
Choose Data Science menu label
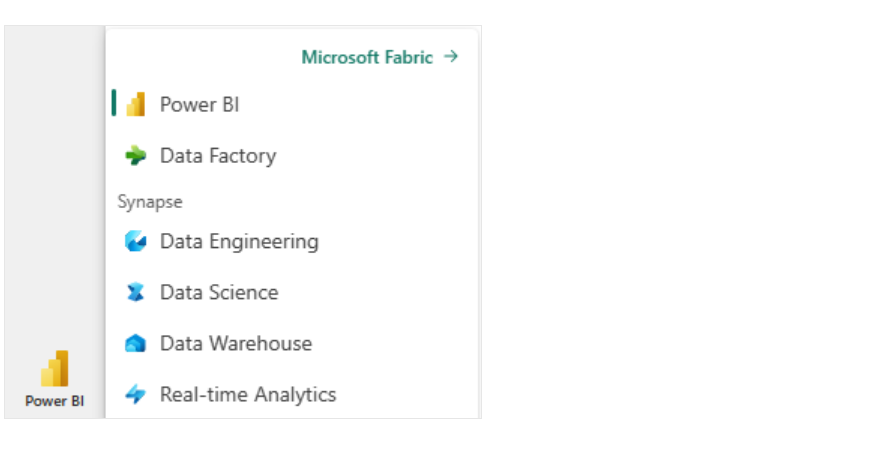coord(219,292)
